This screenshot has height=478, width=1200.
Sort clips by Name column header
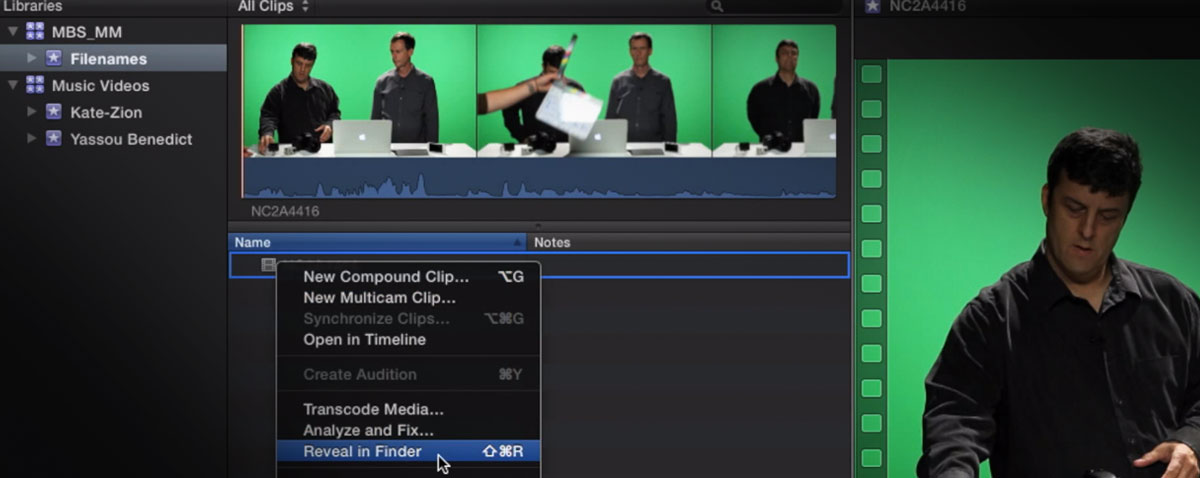[x=379, y=242]
